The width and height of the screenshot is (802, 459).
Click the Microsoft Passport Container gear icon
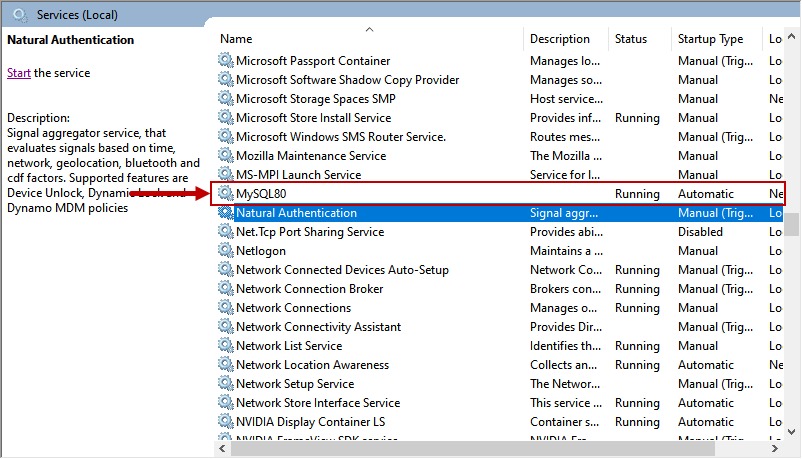[x=225, y=61]
